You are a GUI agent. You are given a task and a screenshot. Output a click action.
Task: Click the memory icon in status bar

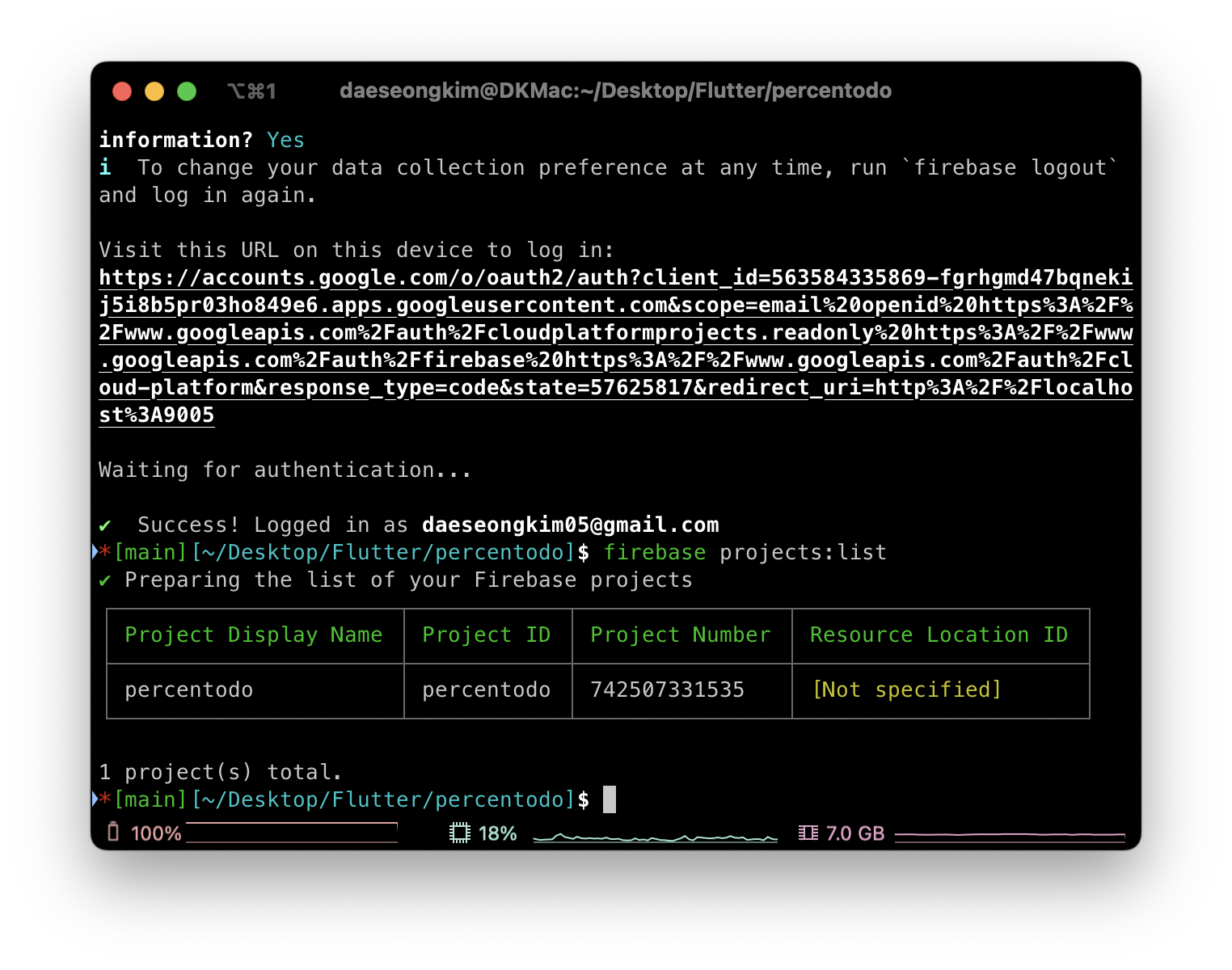tap(808, 833)
